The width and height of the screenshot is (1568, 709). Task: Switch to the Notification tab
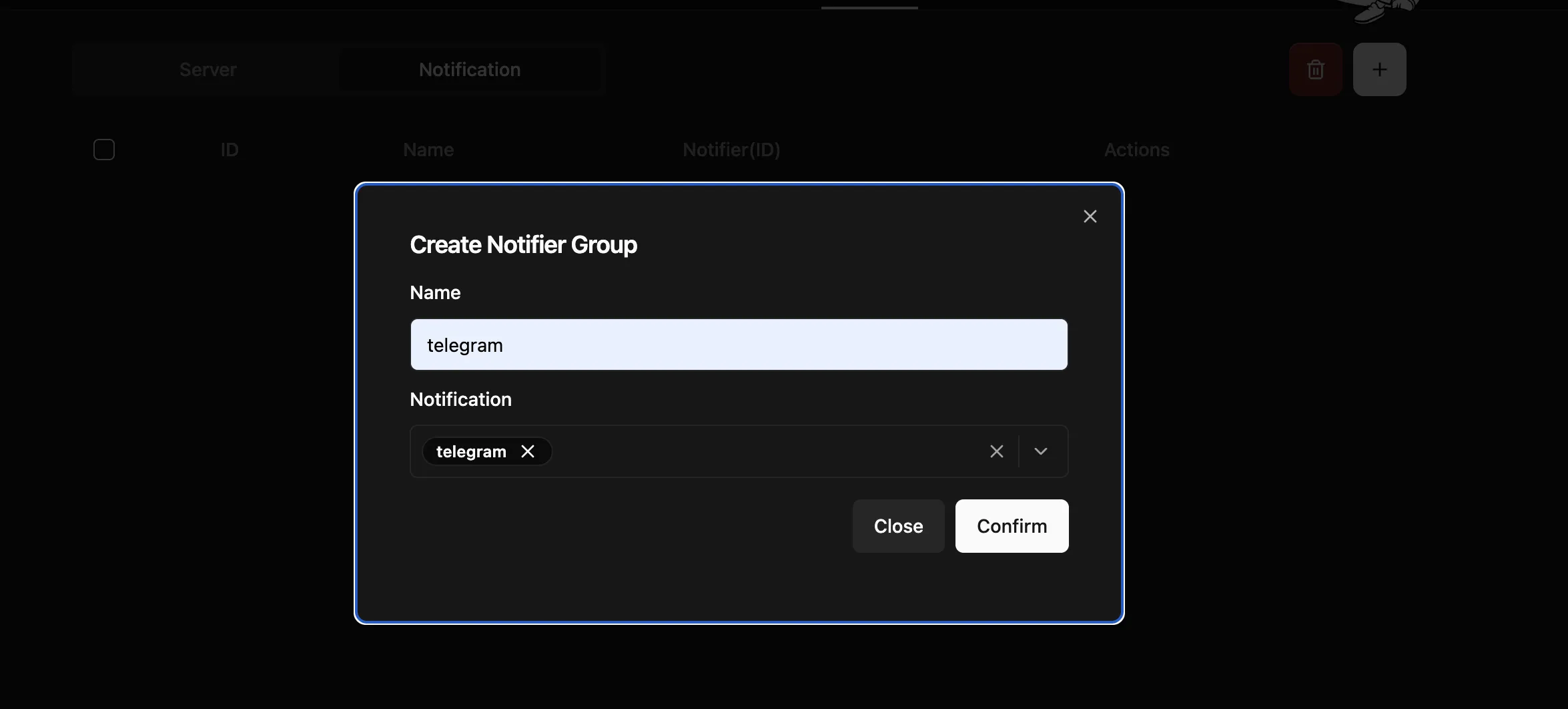pyautogui.click(x=470, y=69)
